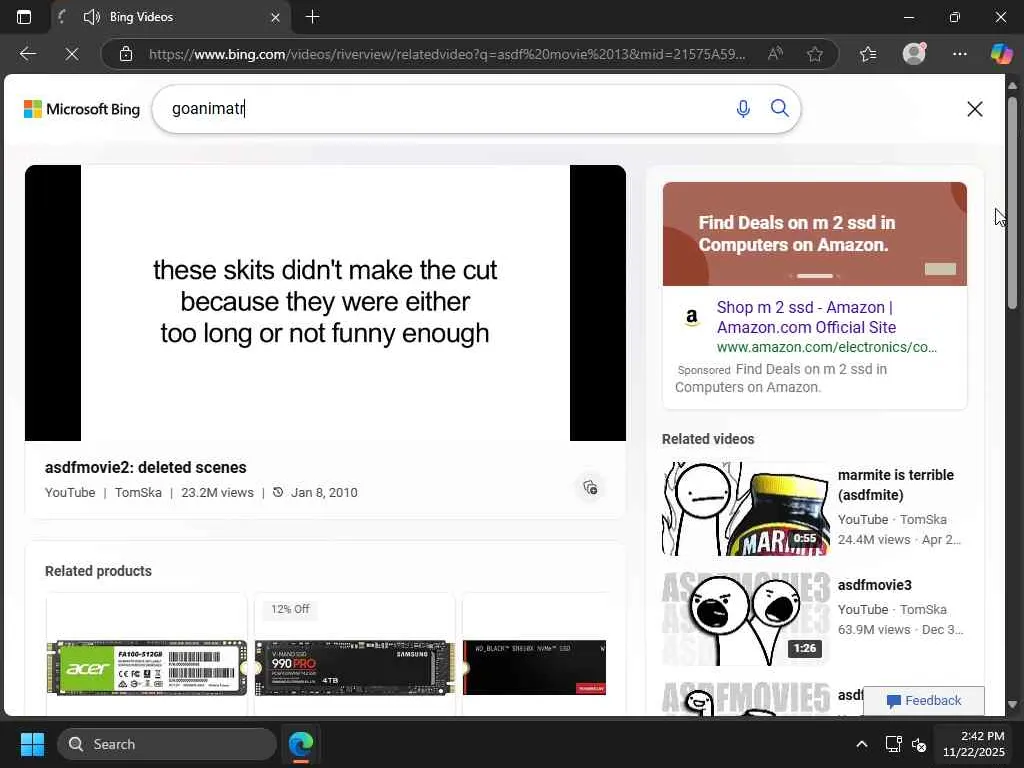Screen dimensions: 1024x768
Task: Open marmite is terrible thumbnail
Action: click(746, 509)
